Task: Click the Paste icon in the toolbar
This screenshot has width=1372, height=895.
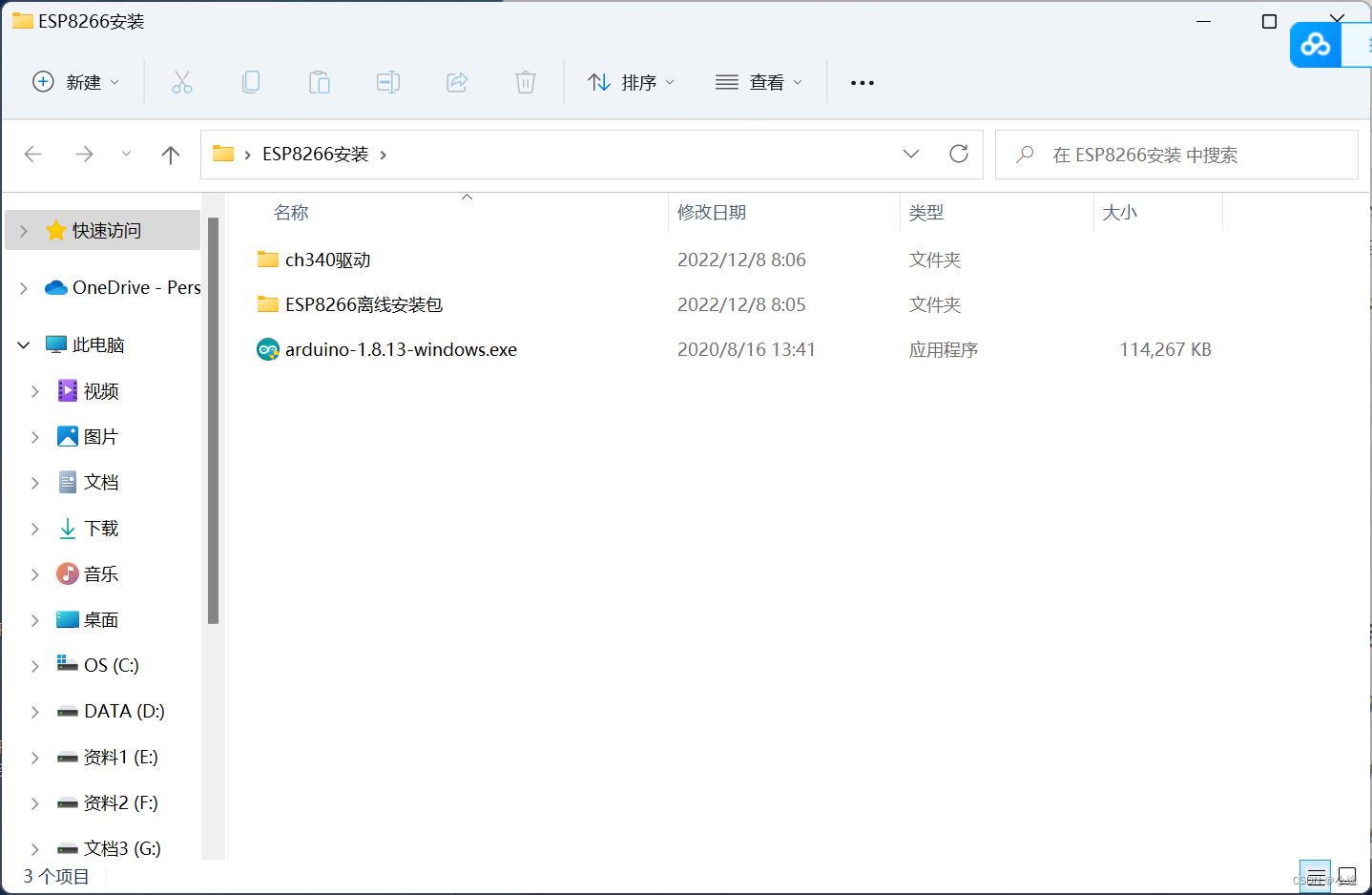Action: pyautogui.click(x=320, y=82)
